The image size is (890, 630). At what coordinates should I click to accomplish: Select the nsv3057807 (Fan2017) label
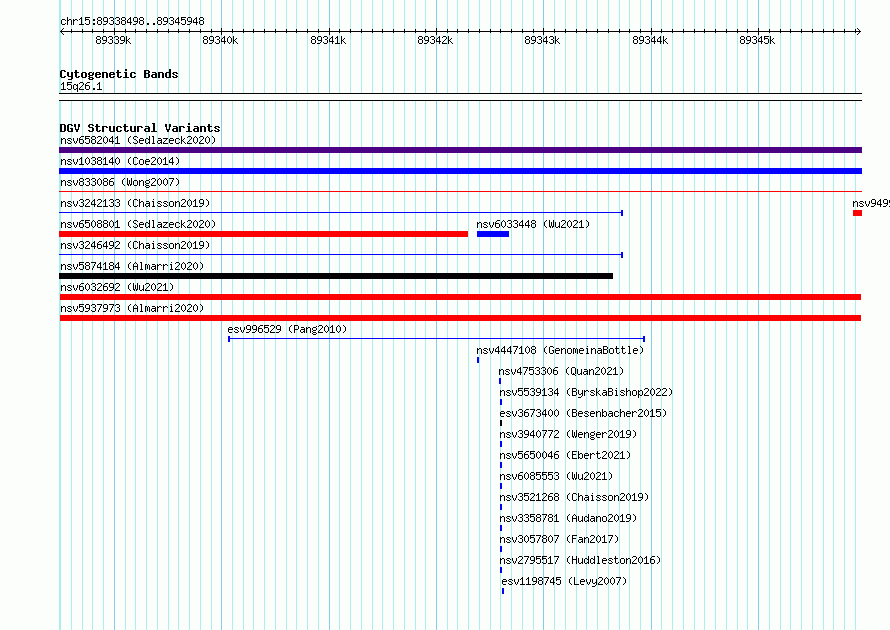559,539
